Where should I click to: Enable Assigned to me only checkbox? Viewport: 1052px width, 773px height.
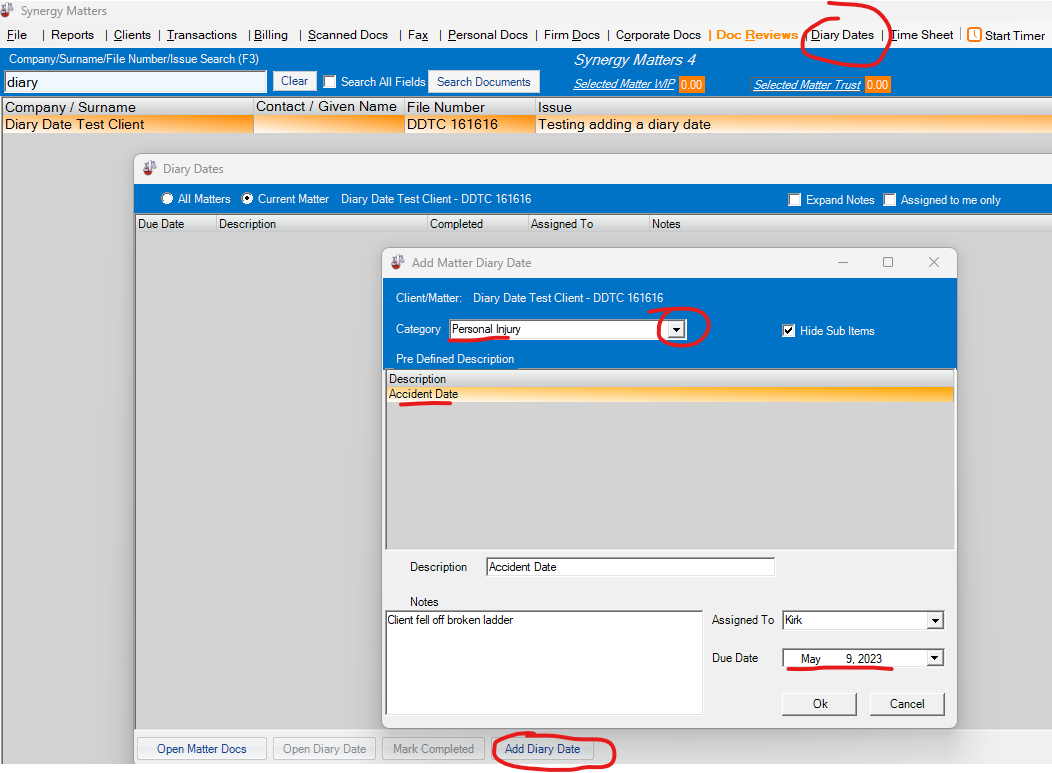coord(890,200)
